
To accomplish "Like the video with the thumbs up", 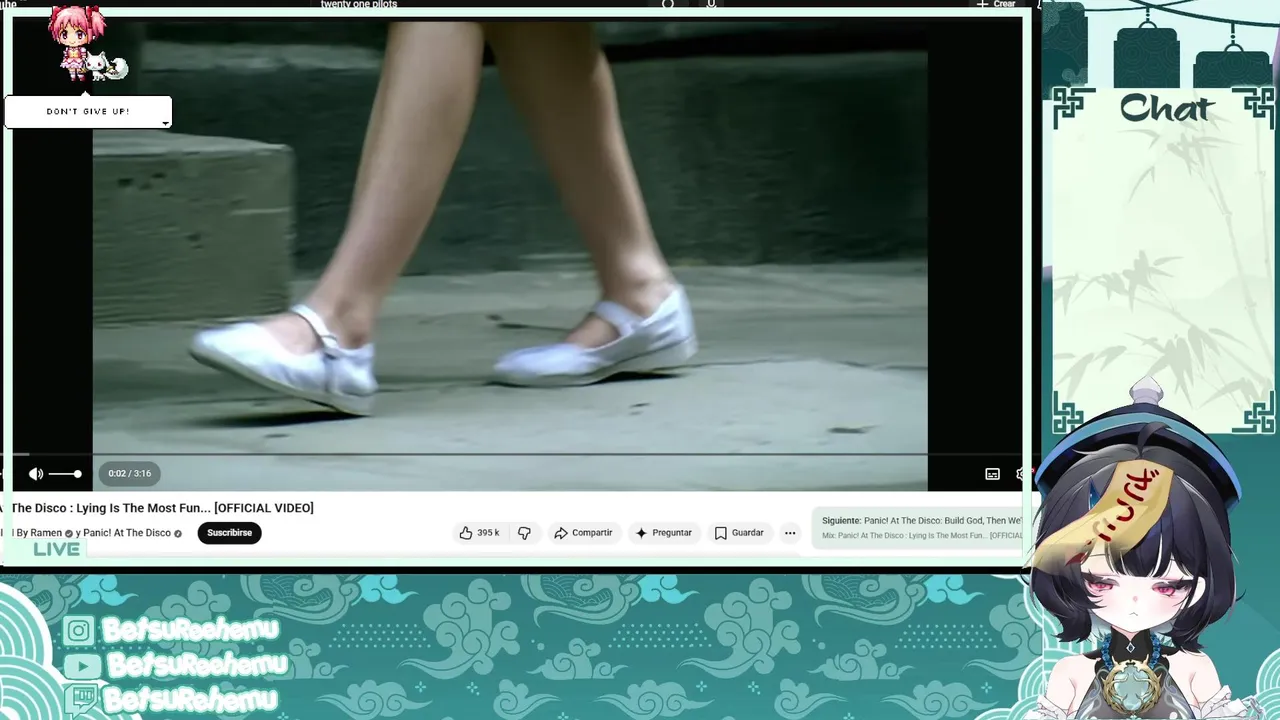I will pos(479,533).
